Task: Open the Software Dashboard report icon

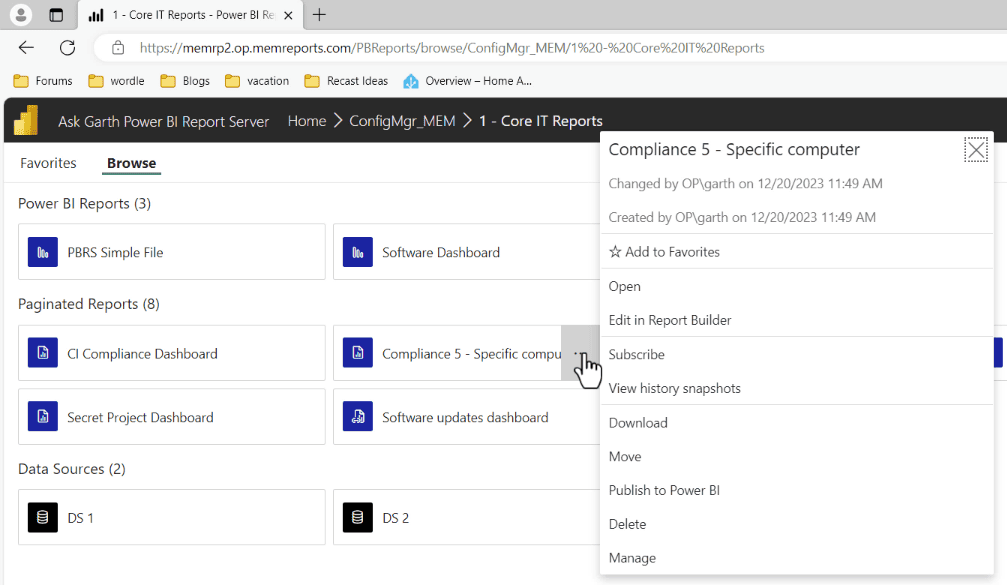Action: (x=358, y=252)
